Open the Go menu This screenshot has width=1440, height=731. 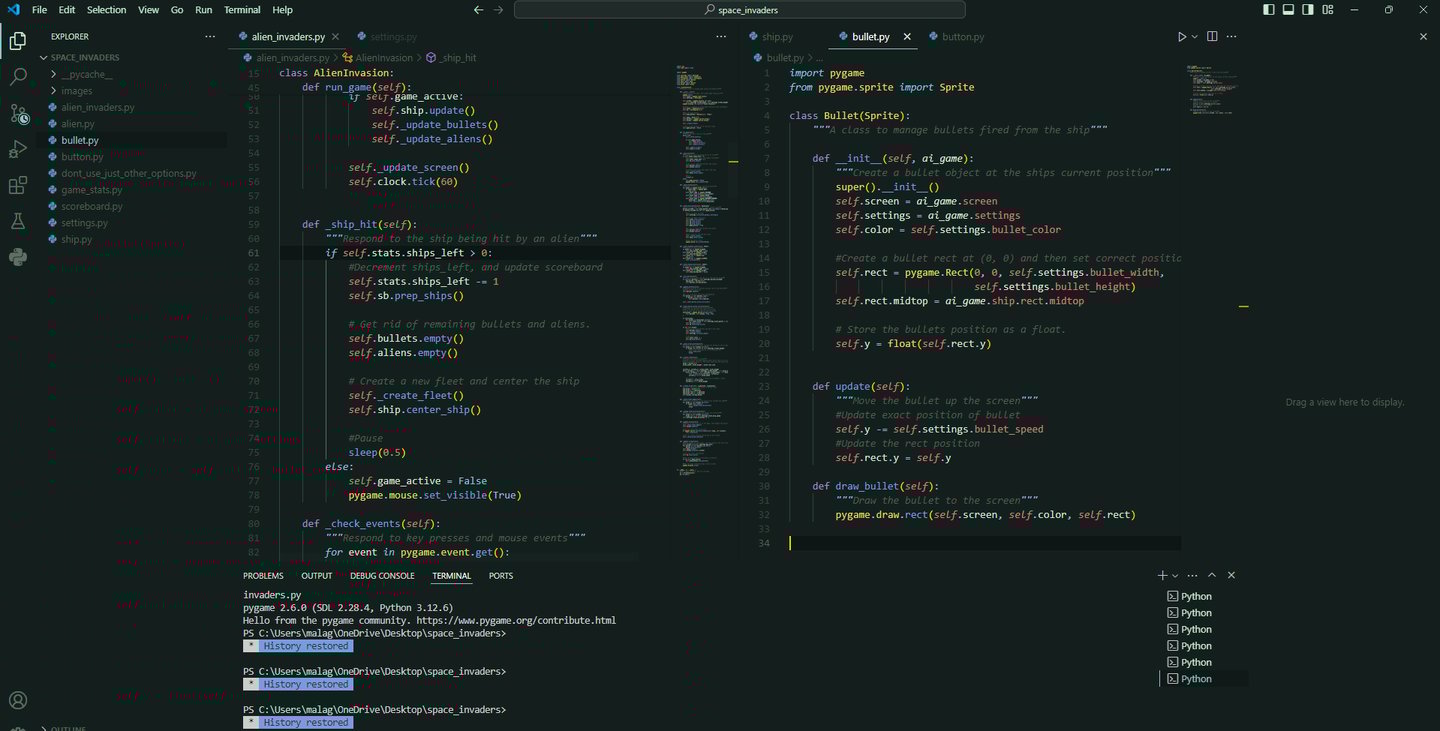[177, 10]
